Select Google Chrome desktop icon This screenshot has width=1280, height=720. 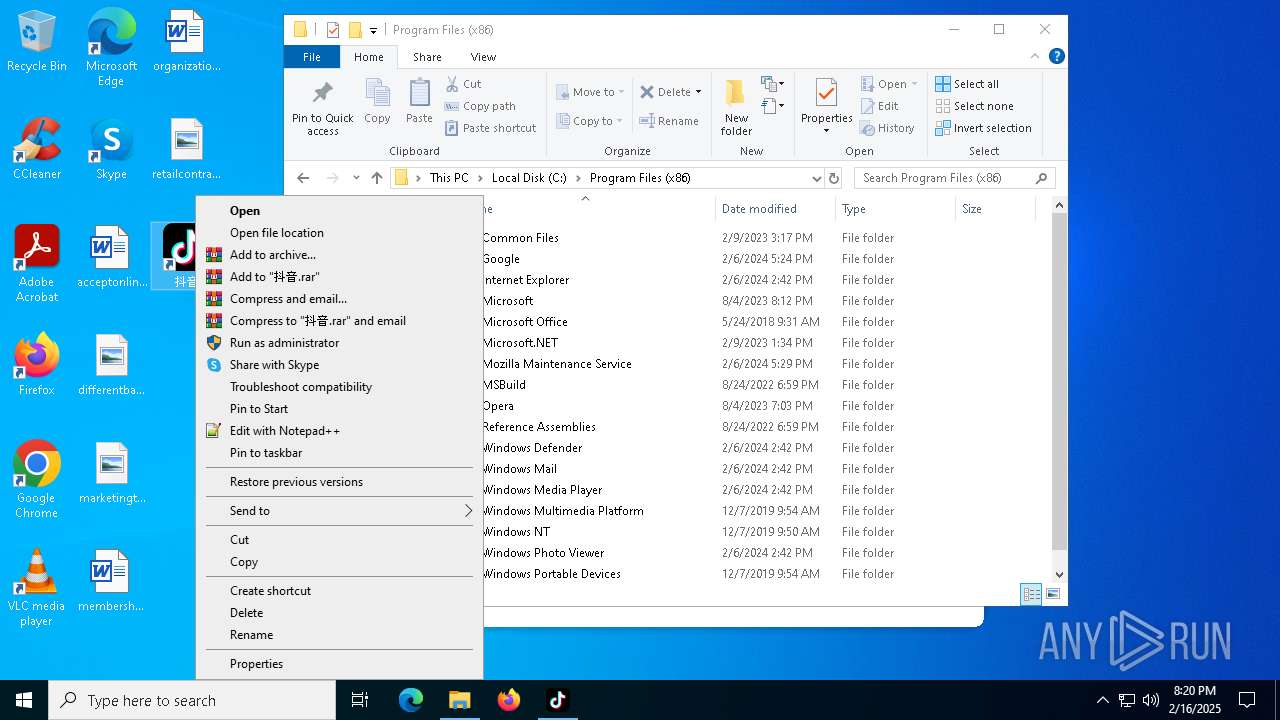coord(37,480)
